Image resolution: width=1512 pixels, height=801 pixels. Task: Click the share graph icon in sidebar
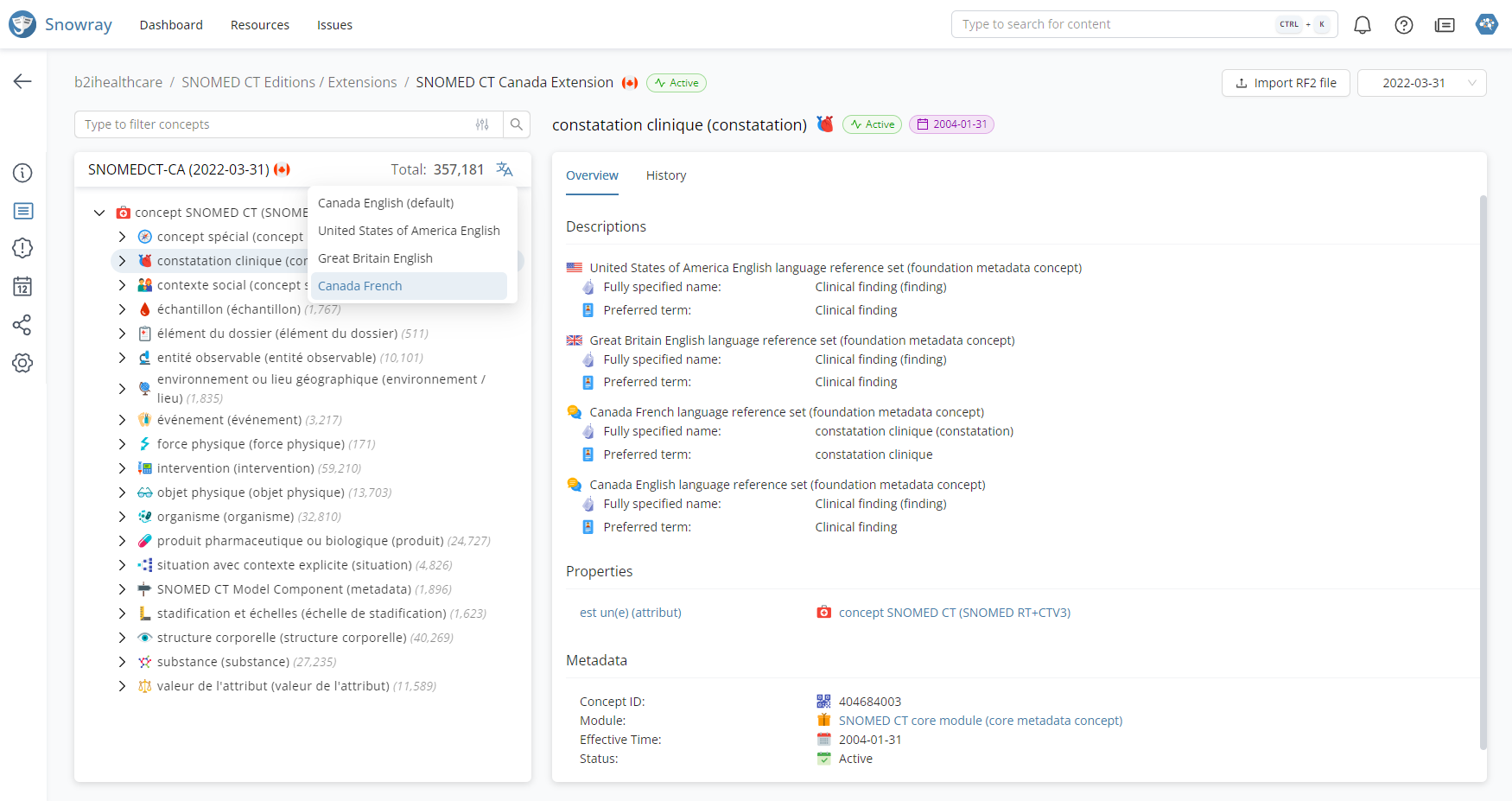(22, 325)
